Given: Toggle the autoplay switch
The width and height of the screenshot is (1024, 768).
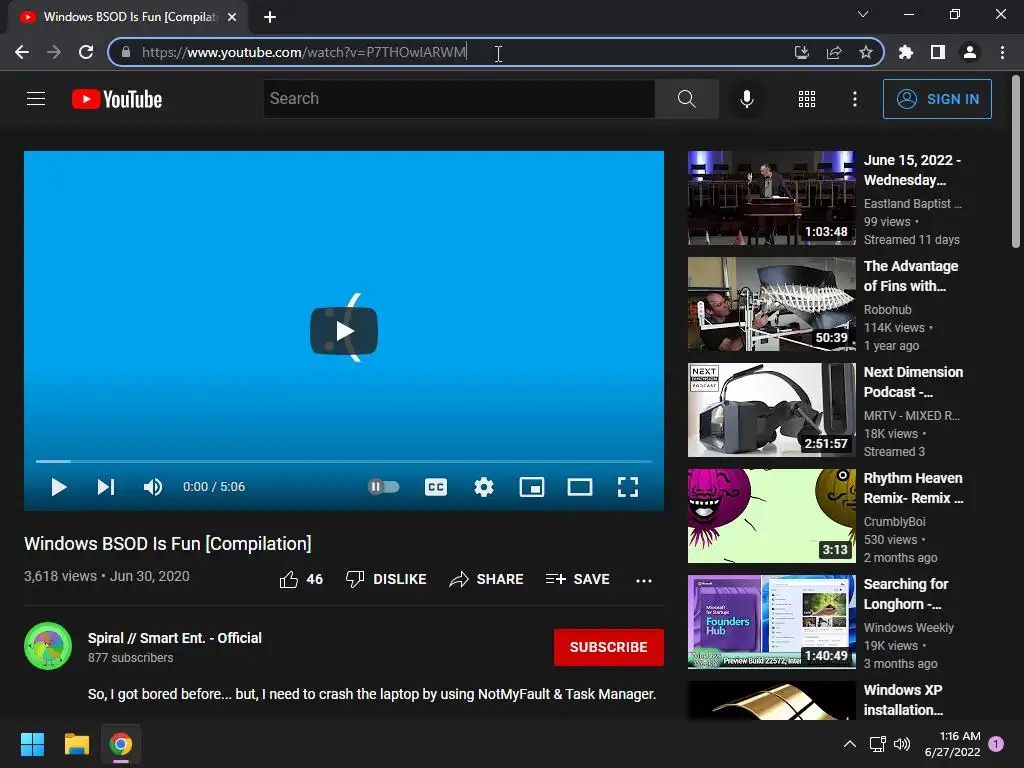Looking at the screenshot, I should click(x=383, y=487).
